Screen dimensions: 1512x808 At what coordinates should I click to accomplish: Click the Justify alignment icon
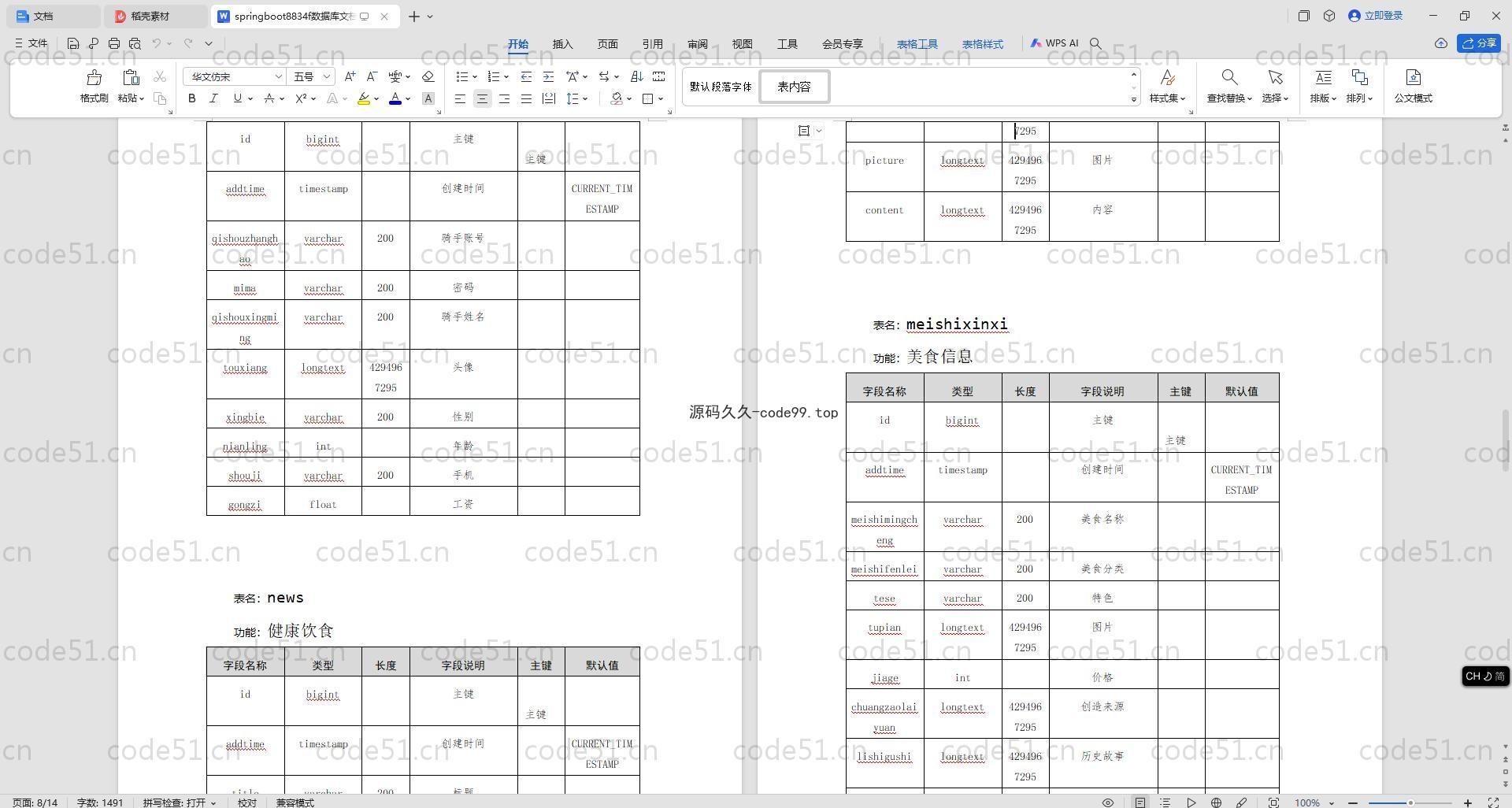pos(526,98)
